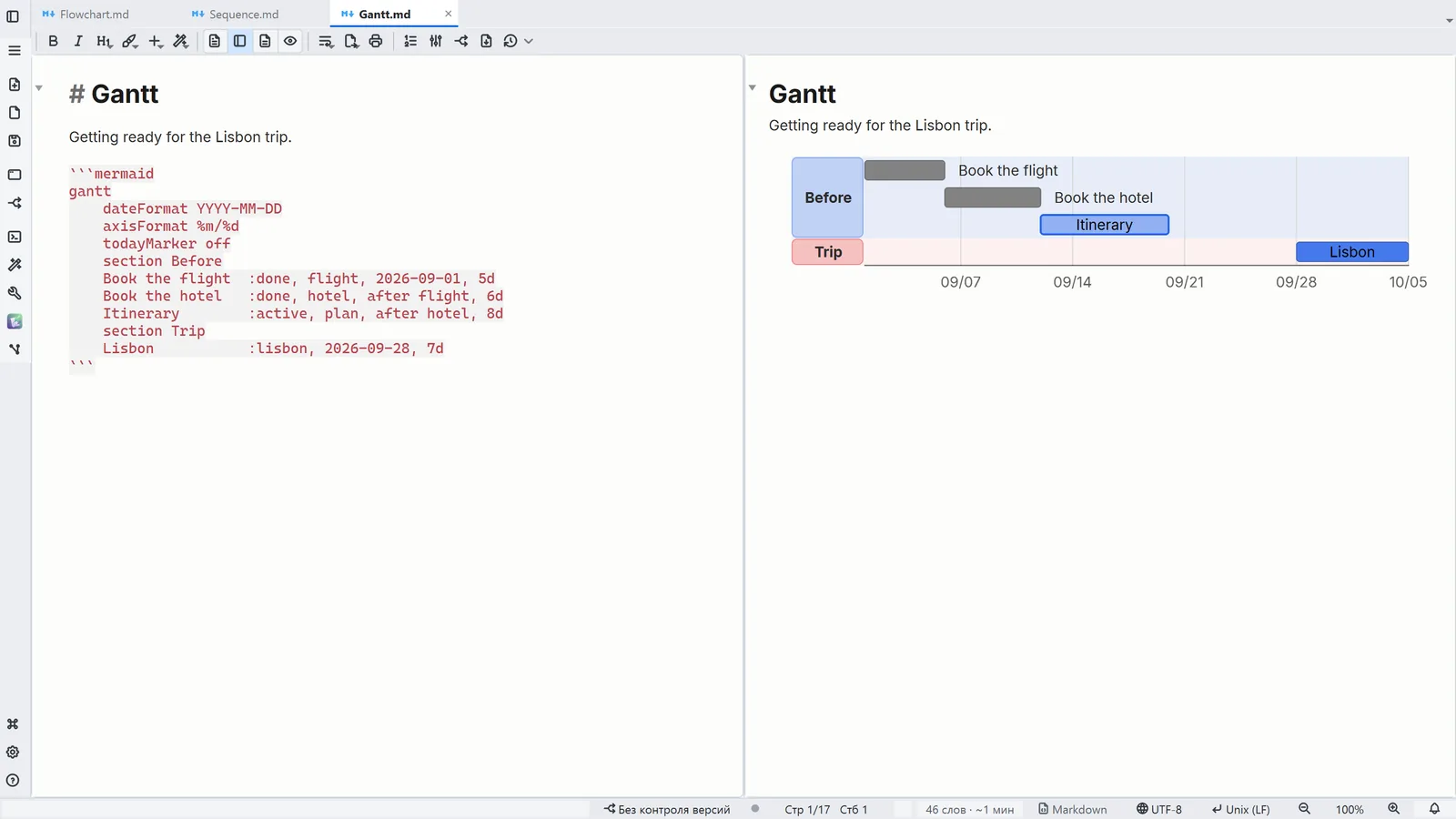The width and height of the screenshot is (1456, 819).
Task: Collapse the Gantt heading in editor
Action: pos(39,88)
